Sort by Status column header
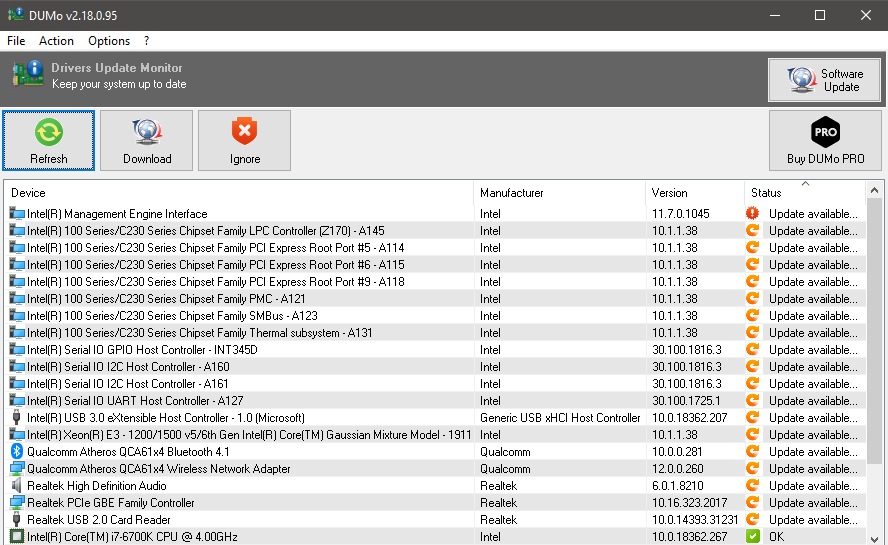This screenshot has height=545, width=888. [805, 193]
